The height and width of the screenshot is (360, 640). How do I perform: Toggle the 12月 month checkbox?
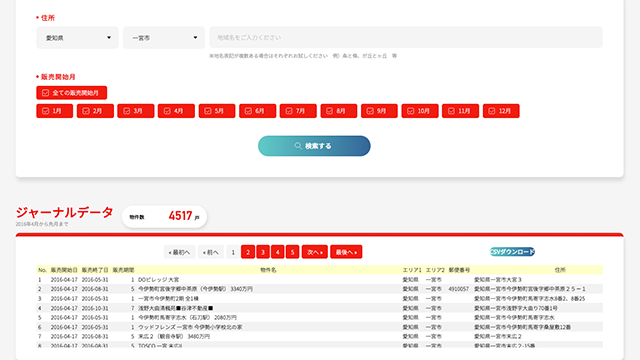501,111
